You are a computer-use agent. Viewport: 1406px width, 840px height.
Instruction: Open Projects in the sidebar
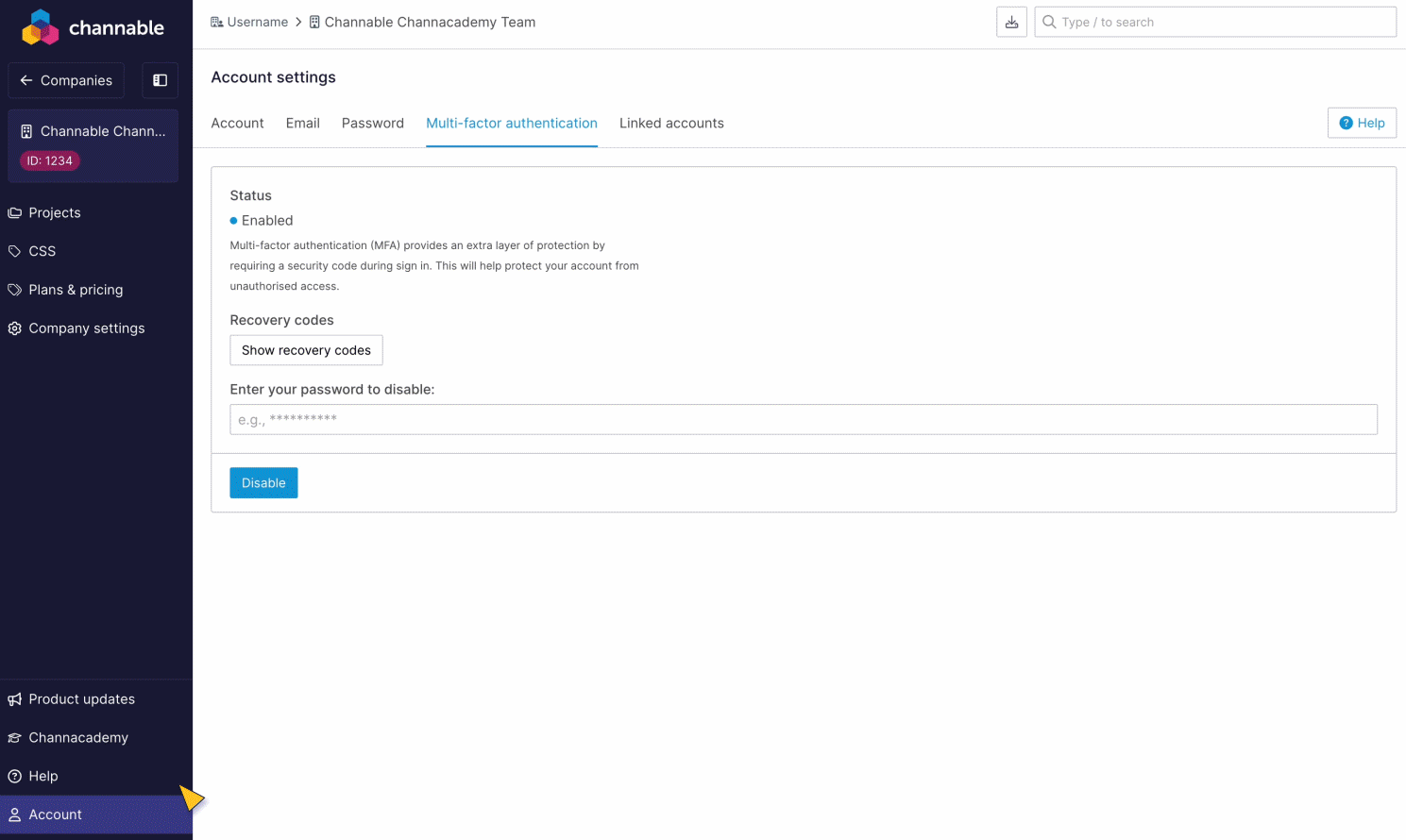pos(55,212)
